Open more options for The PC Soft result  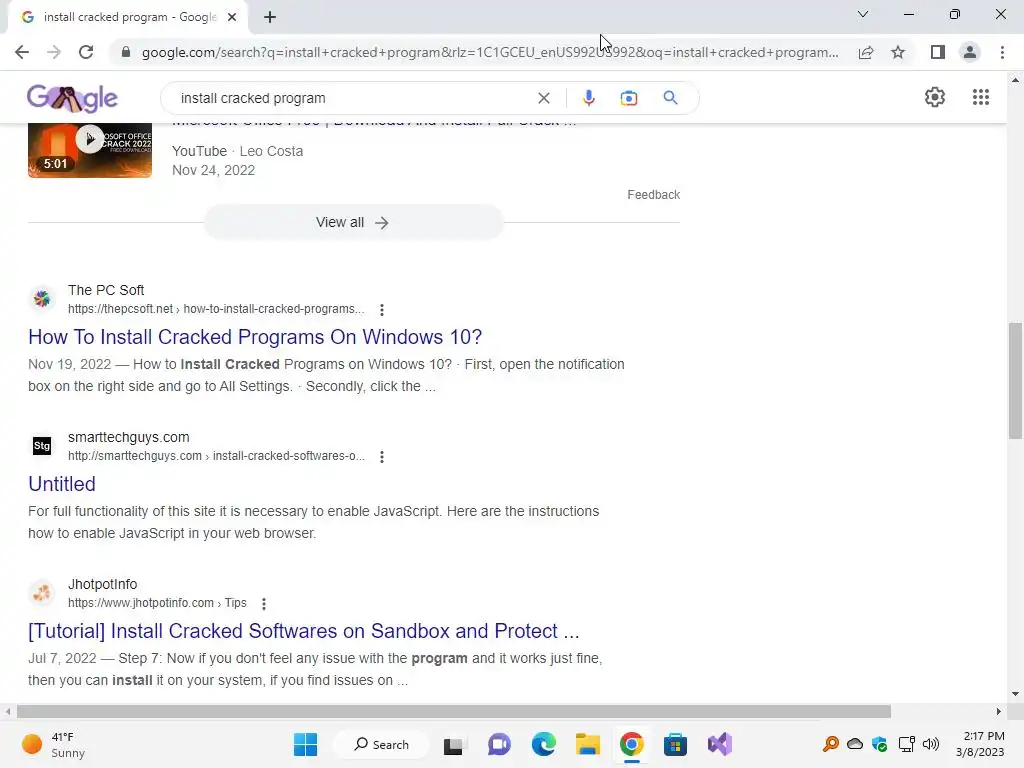382,310
